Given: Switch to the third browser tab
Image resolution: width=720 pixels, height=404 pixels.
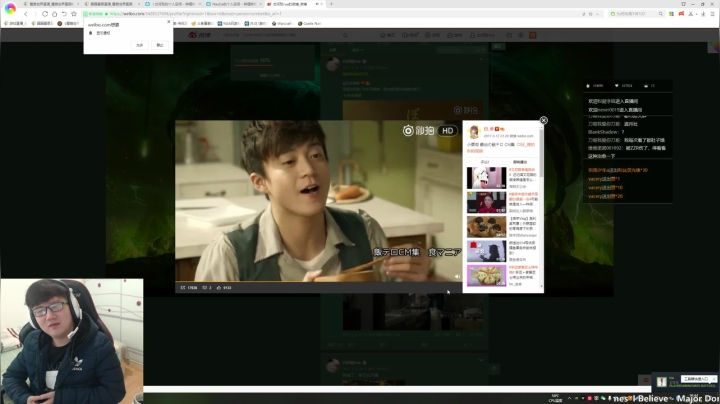Looking at the screenshot, I should click(173, 4).
